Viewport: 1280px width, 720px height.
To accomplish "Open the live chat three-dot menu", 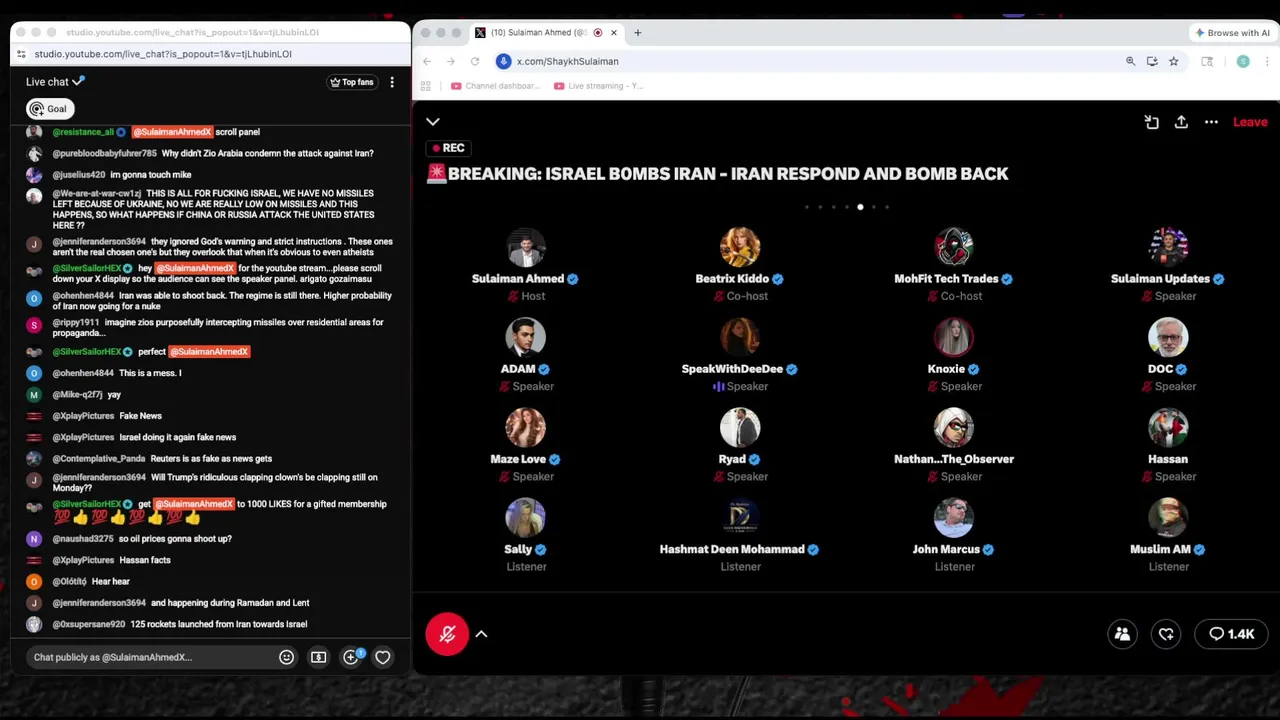I will click(392, 82).
